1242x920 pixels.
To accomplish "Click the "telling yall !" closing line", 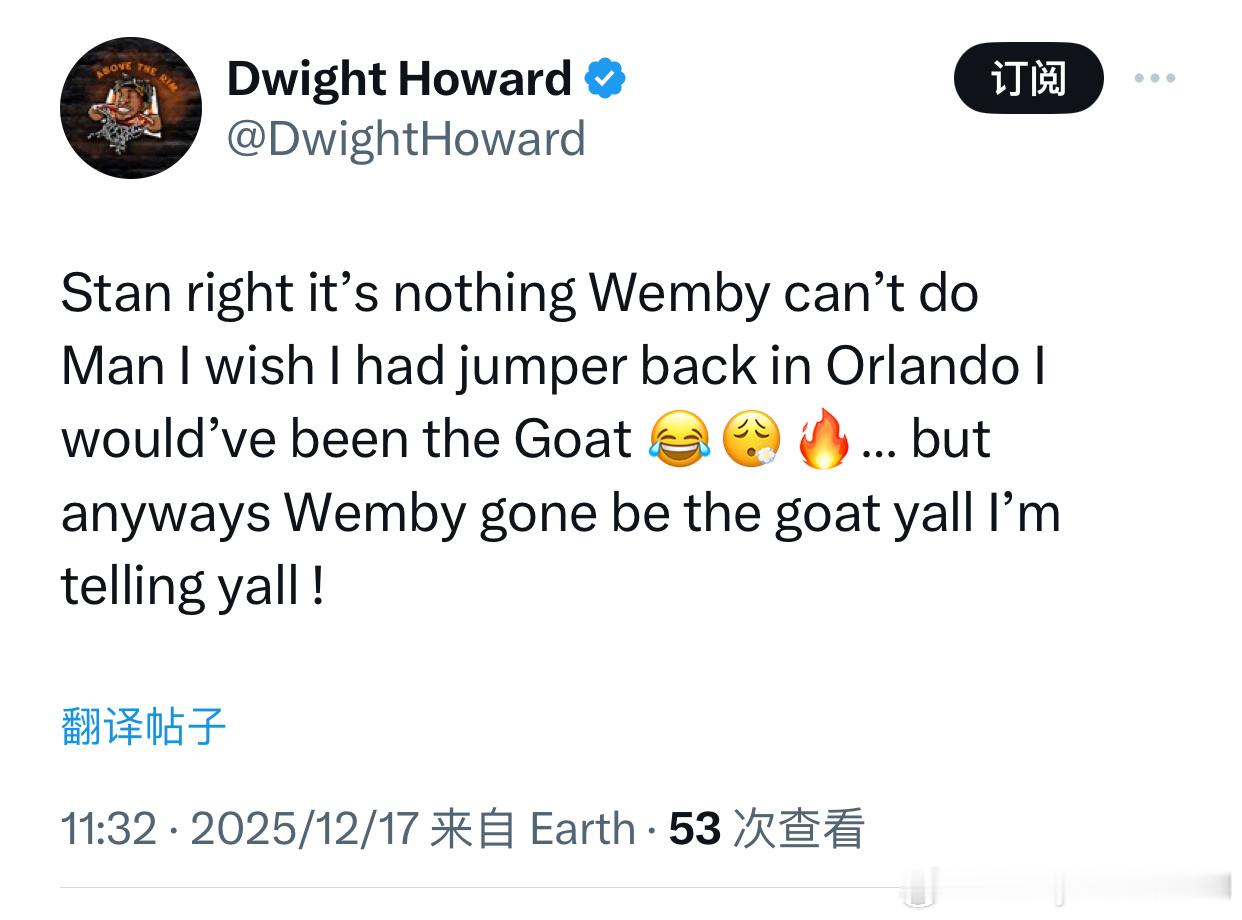I will coord(192,587).
